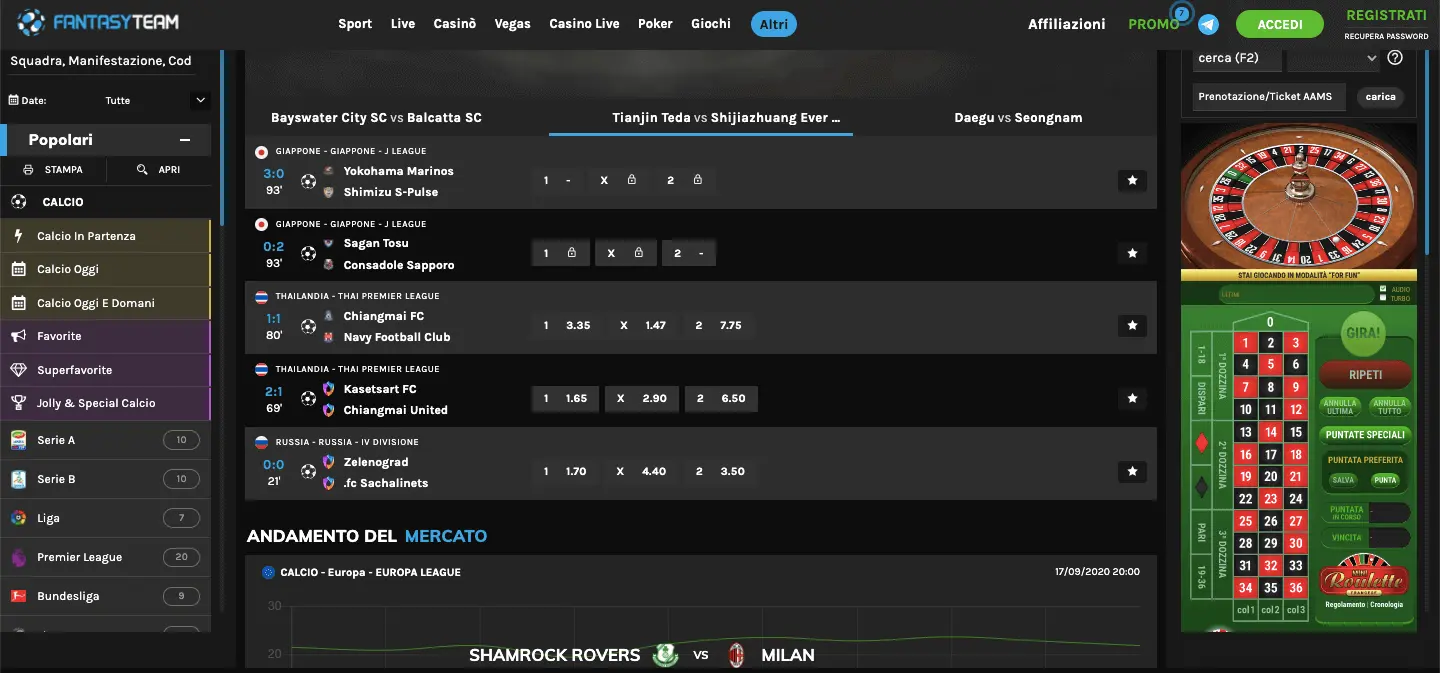Expand Serie B league
Image resolution: width=1440 pixels, height=673 pixels.
[105, 479]
